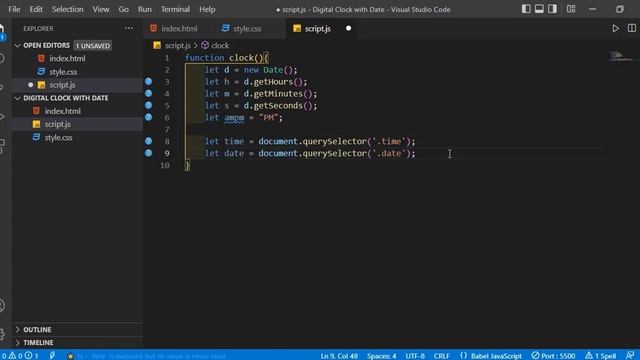The image size is (640, 360).
Task: Open the Selection menu
Action: coord(67,9)
